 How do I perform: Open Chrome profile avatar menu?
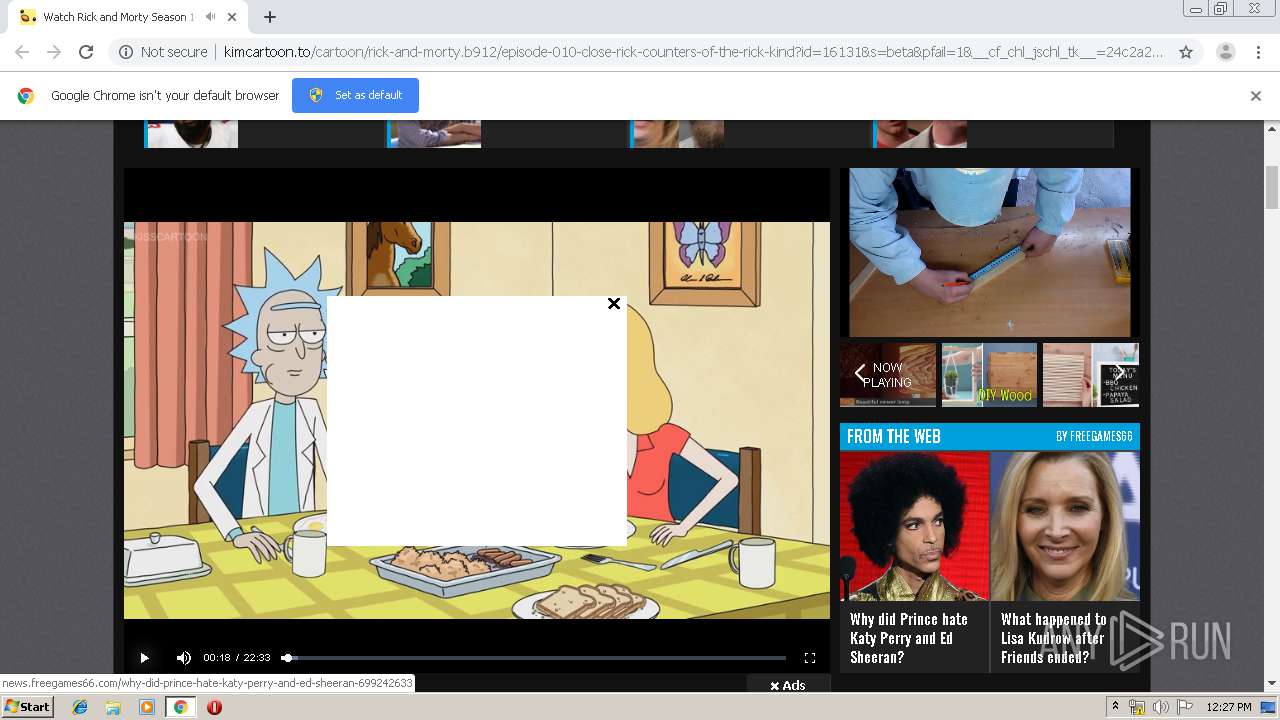(1225, 52)
